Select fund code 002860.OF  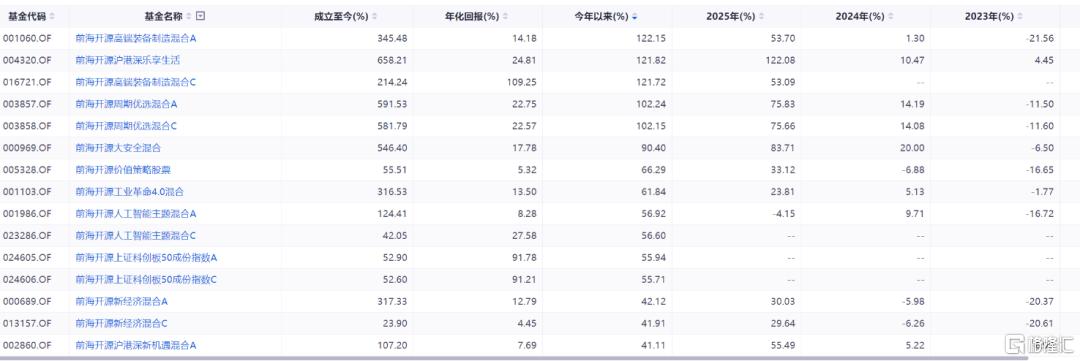[x=28, y=345]
